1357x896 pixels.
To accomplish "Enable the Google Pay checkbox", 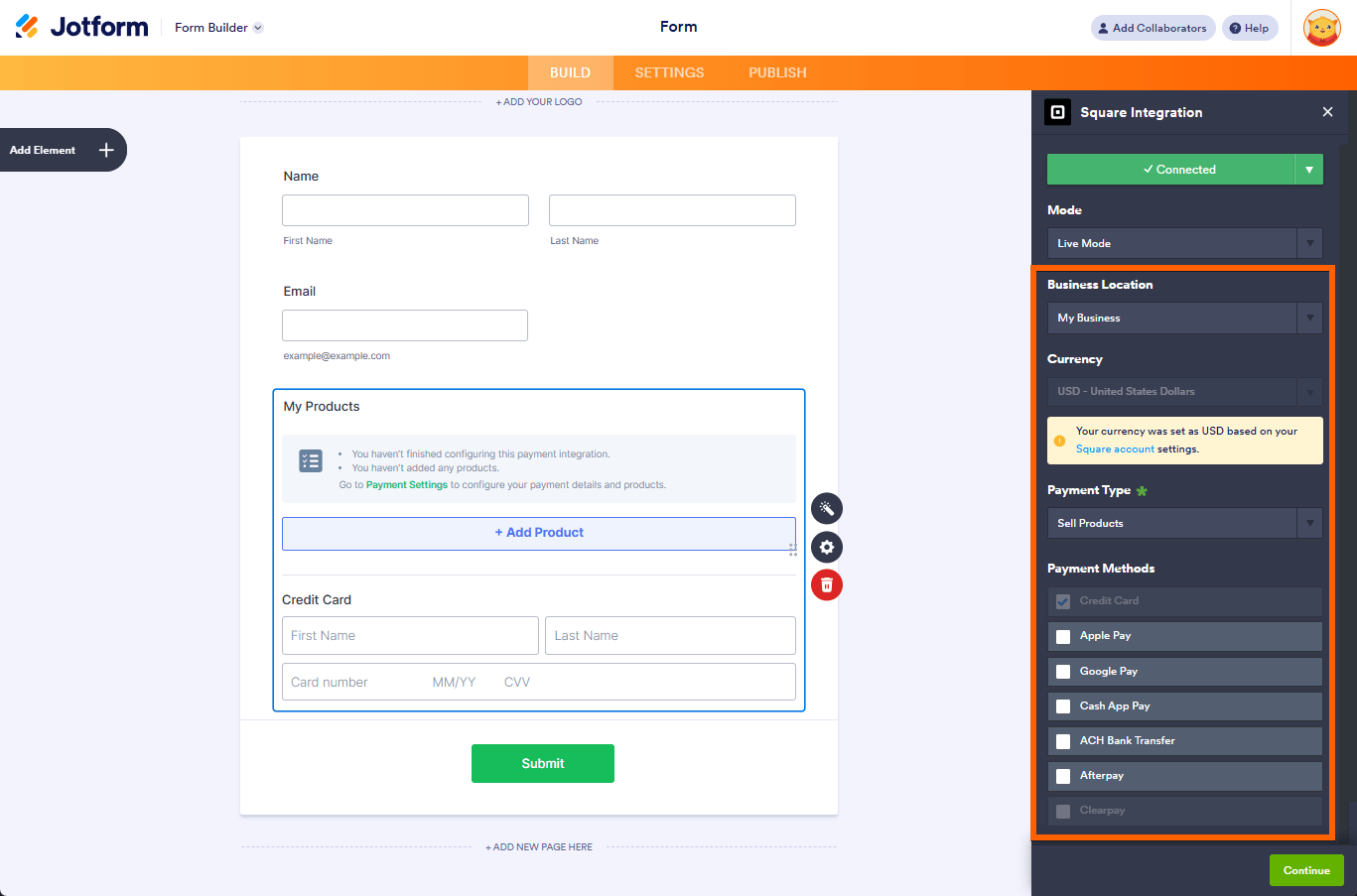I will 1063,672.
